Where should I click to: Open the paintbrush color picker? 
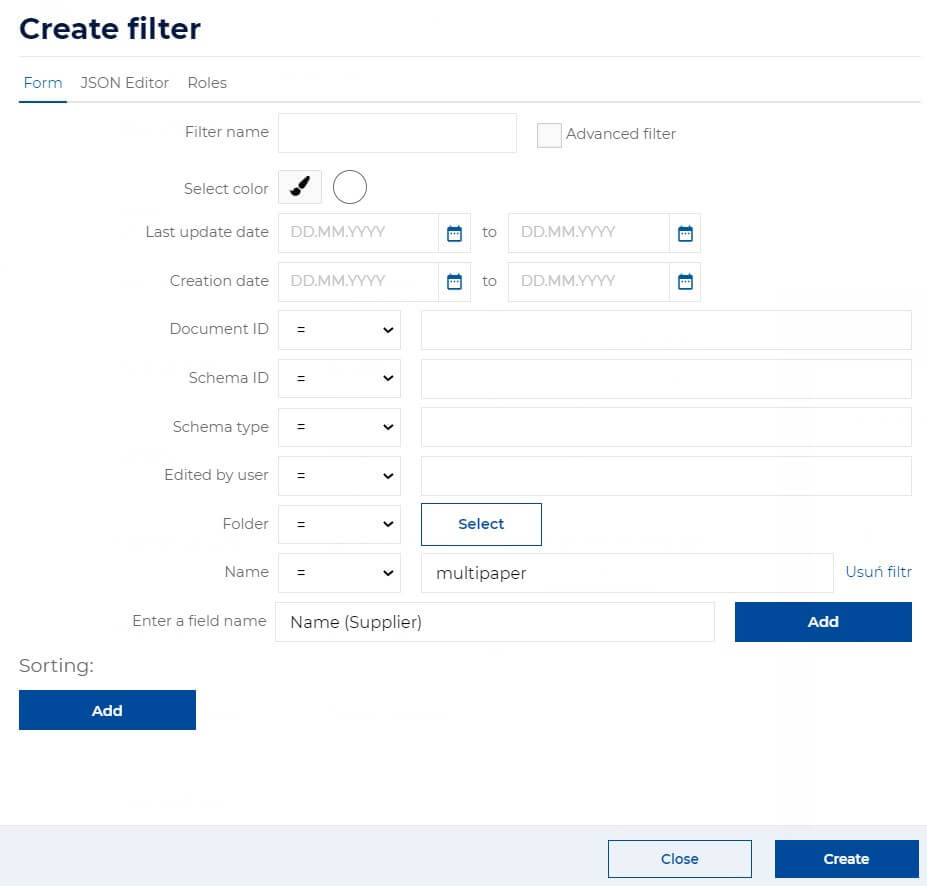[x=300, y=187]
